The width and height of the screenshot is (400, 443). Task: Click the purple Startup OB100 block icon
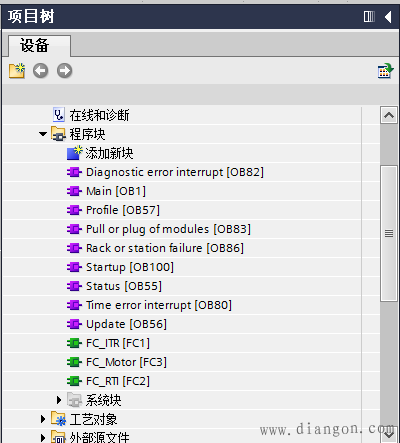click(x=74, y=267)
